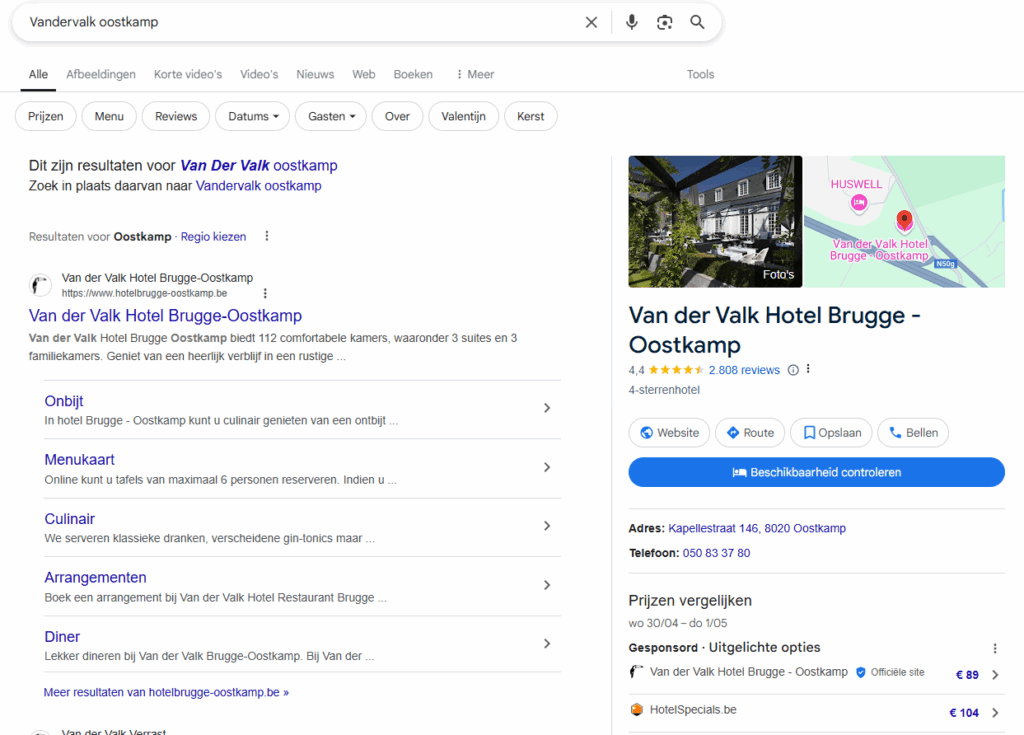Click the star rating next to 4,4
This screenshot has width=1024, height=735.
tap(676, 370)
